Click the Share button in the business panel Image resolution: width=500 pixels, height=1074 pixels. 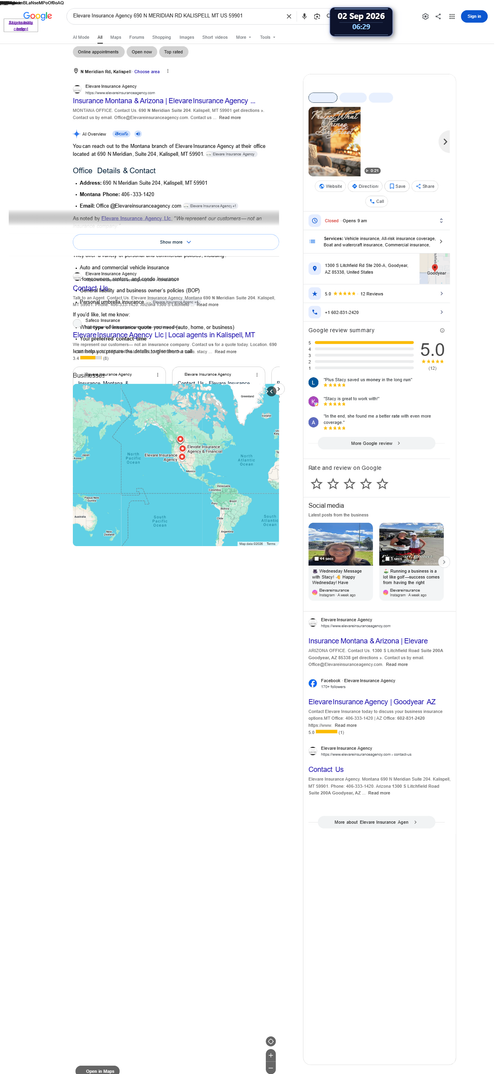(425, 186)
